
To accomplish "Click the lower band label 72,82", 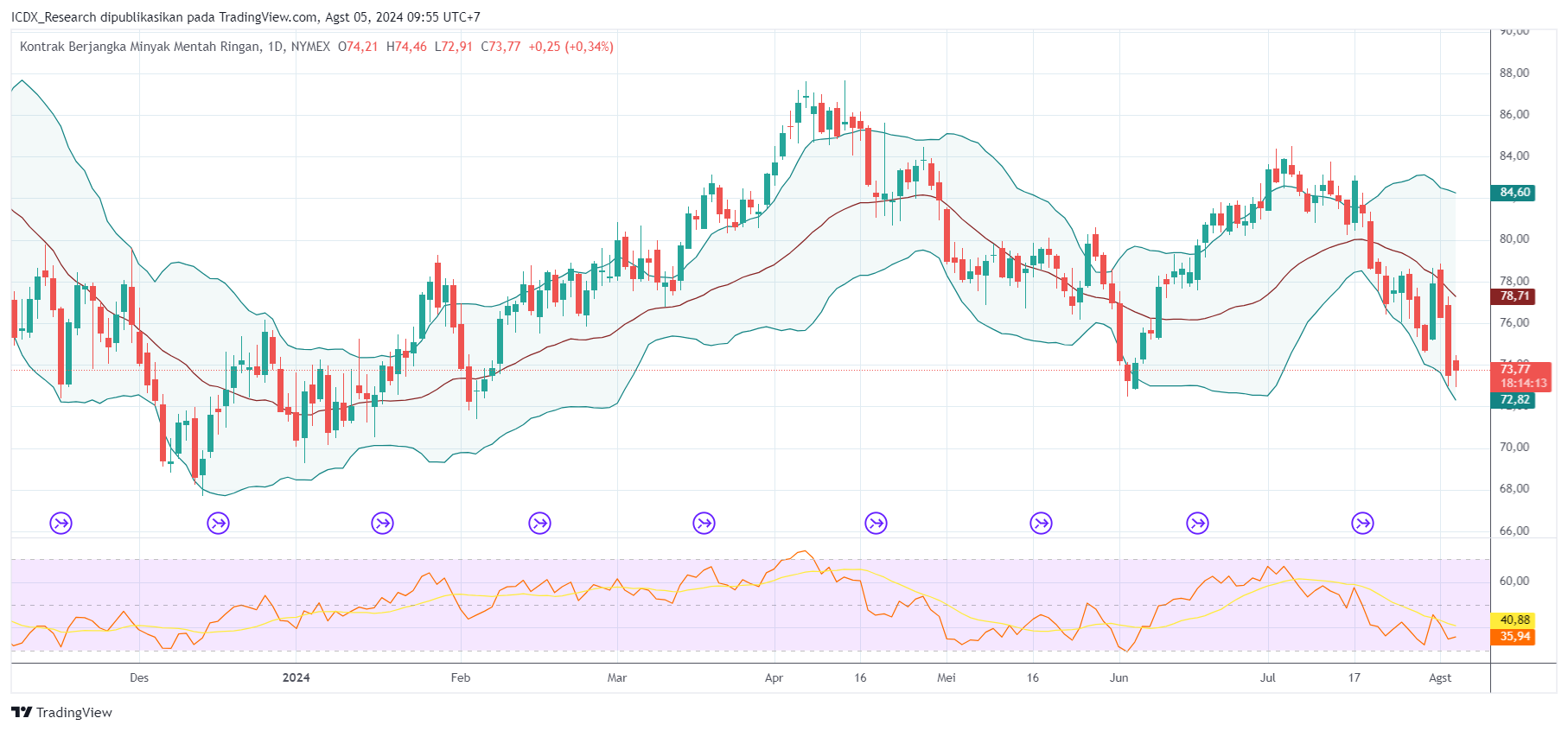I will coord(1514,400).
